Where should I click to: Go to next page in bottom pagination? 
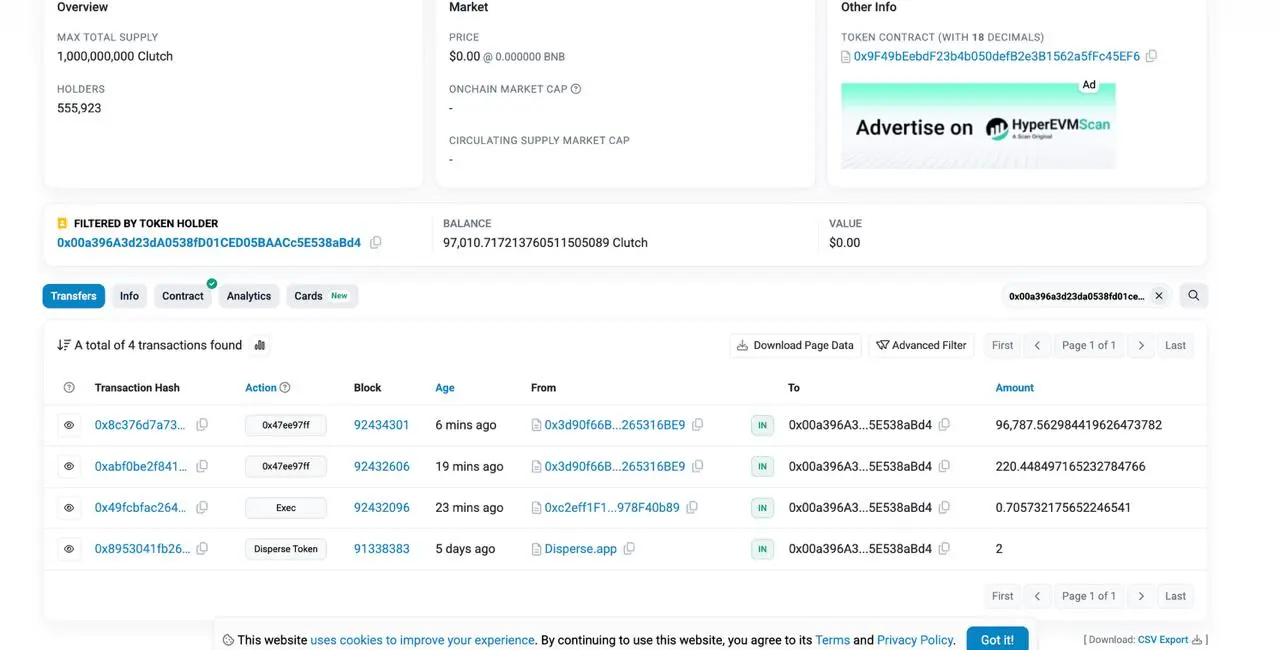tap(1141, 596)
